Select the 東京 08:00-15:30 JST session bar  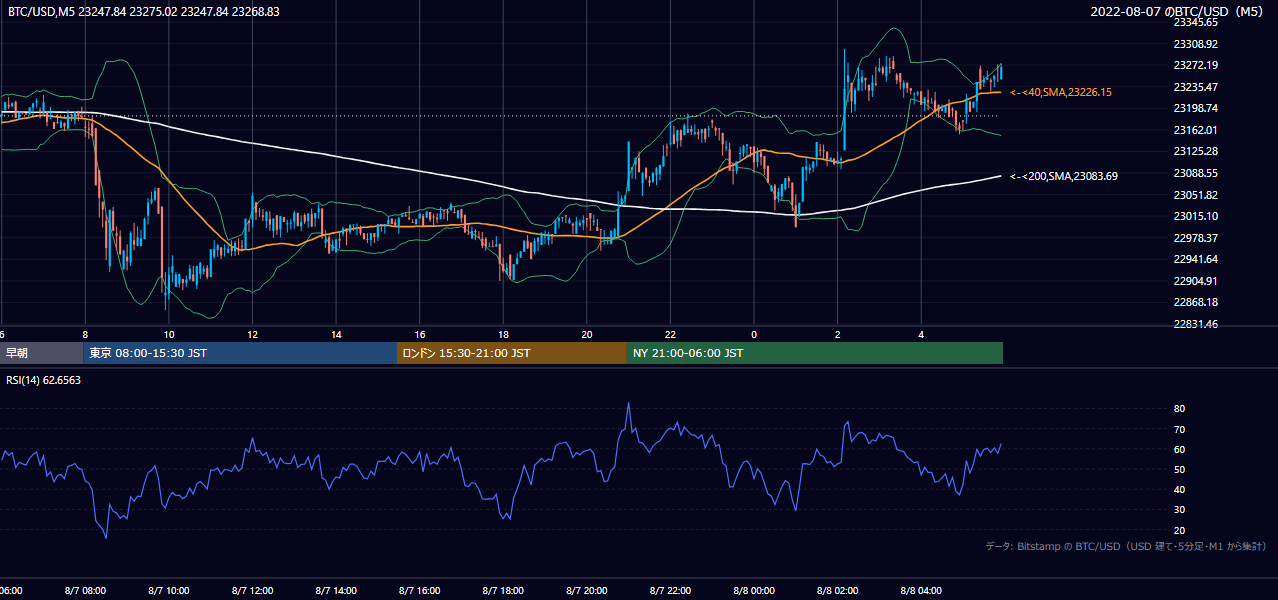pos(240,353)
